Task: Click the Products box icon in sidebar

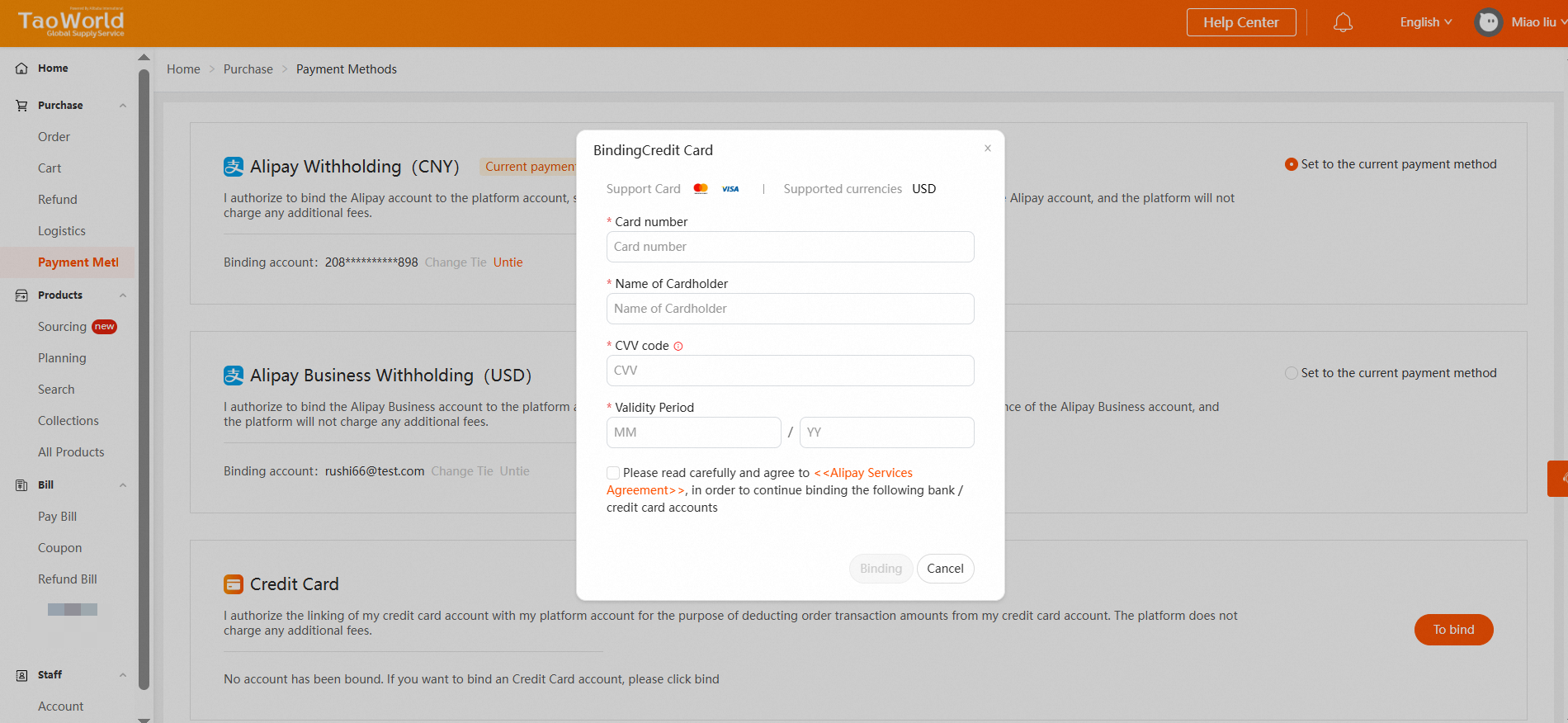Action: click(x=22, y=295)
